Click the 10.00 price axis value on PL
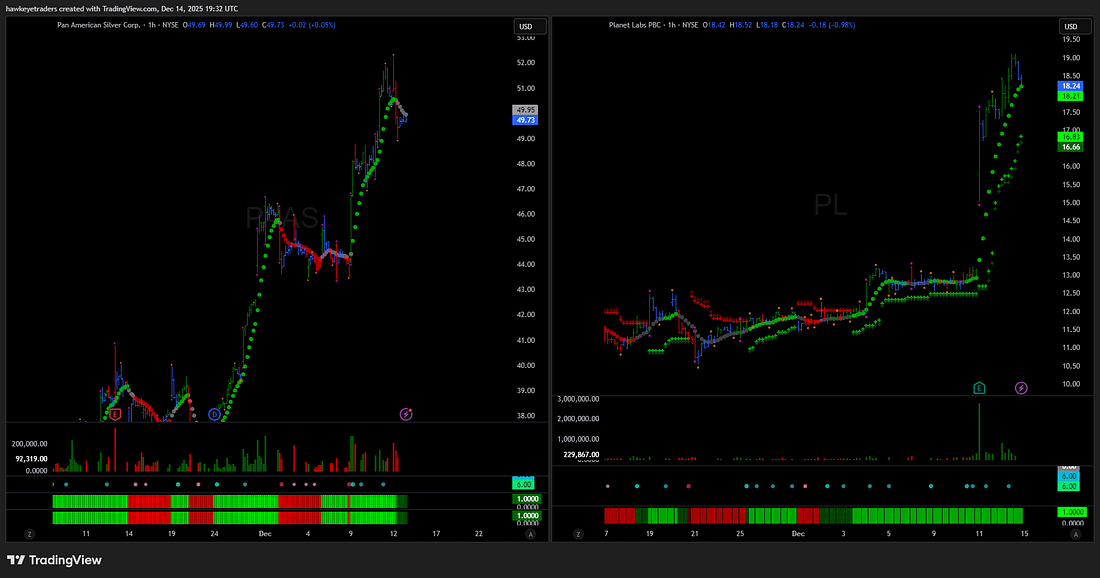The width and height of the screenshot is (1100, 578). (1071, 384)
